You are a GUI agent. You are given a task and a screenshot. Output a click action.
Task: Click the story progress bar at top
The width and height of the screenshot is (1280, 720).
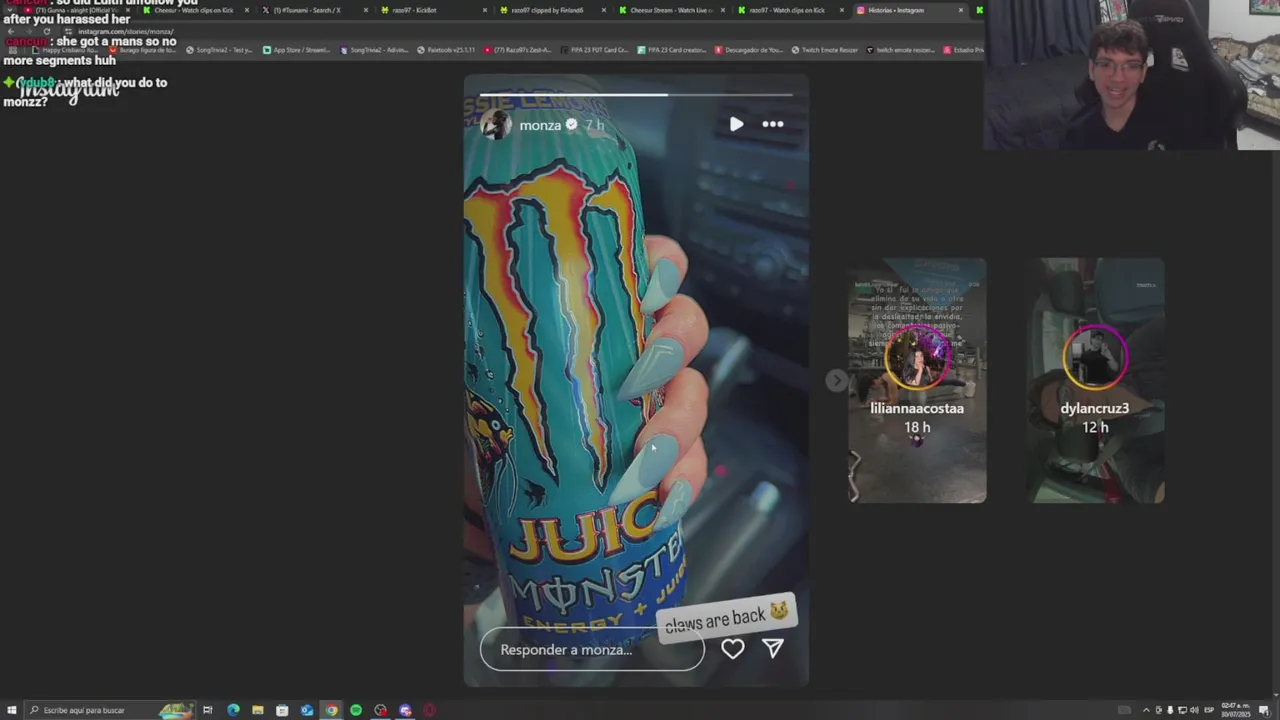pyautogui.click(x=636, y=95)
